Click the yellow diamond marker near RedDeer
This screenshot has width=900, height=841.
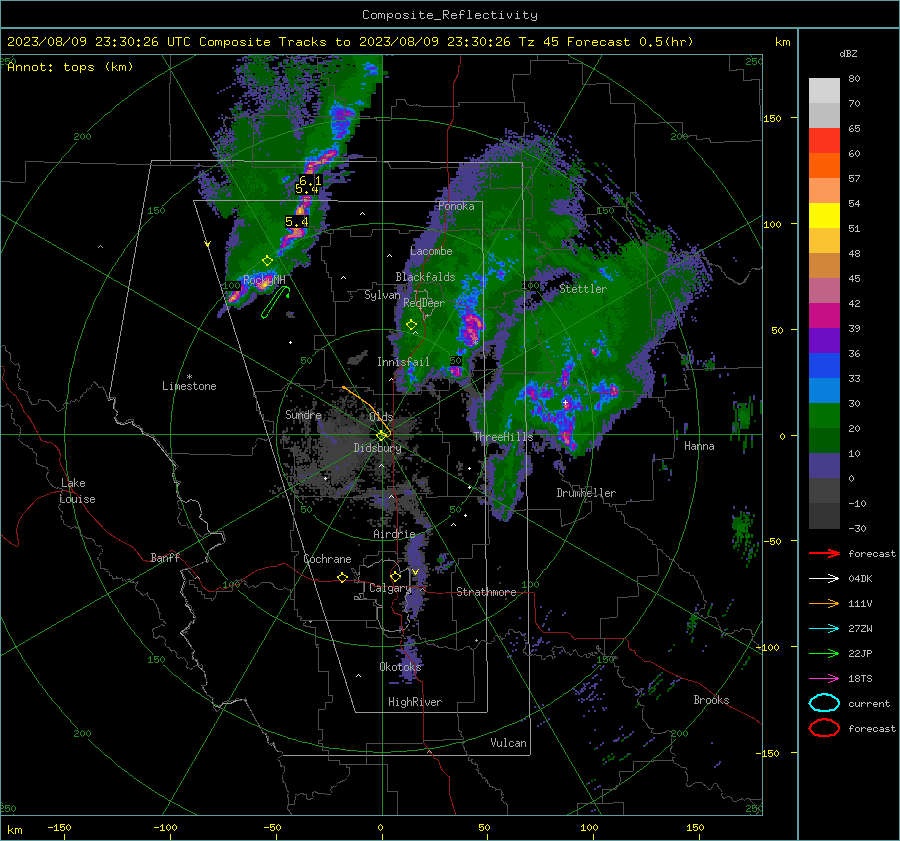pyautogui.click(x=411, y=324)
